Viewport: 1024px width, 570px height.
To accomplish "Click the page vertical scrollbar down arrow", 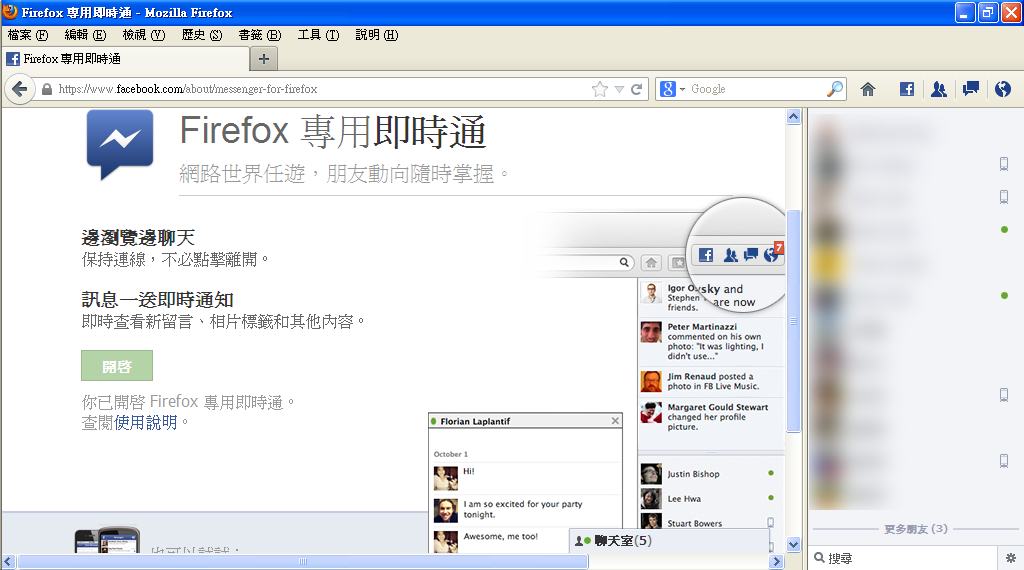I will pos(793,544).
